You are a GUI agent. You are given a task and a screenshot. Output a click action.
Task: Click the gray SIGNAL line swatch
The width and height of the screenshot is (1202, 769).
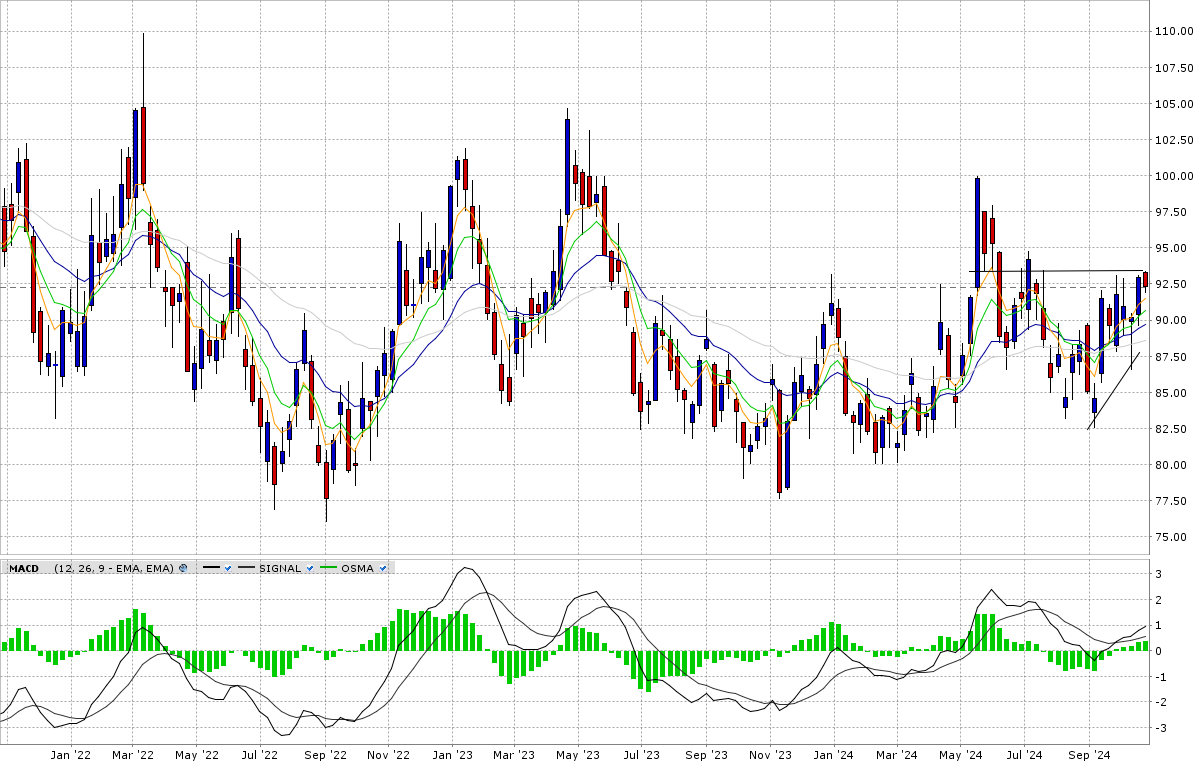click(246, 568)
